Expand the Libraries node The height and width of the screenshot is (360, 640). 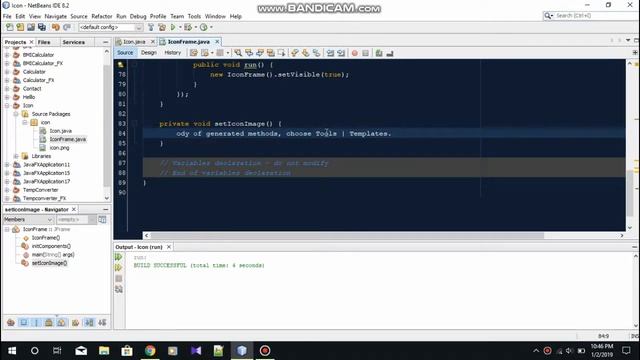pos(16,156)
